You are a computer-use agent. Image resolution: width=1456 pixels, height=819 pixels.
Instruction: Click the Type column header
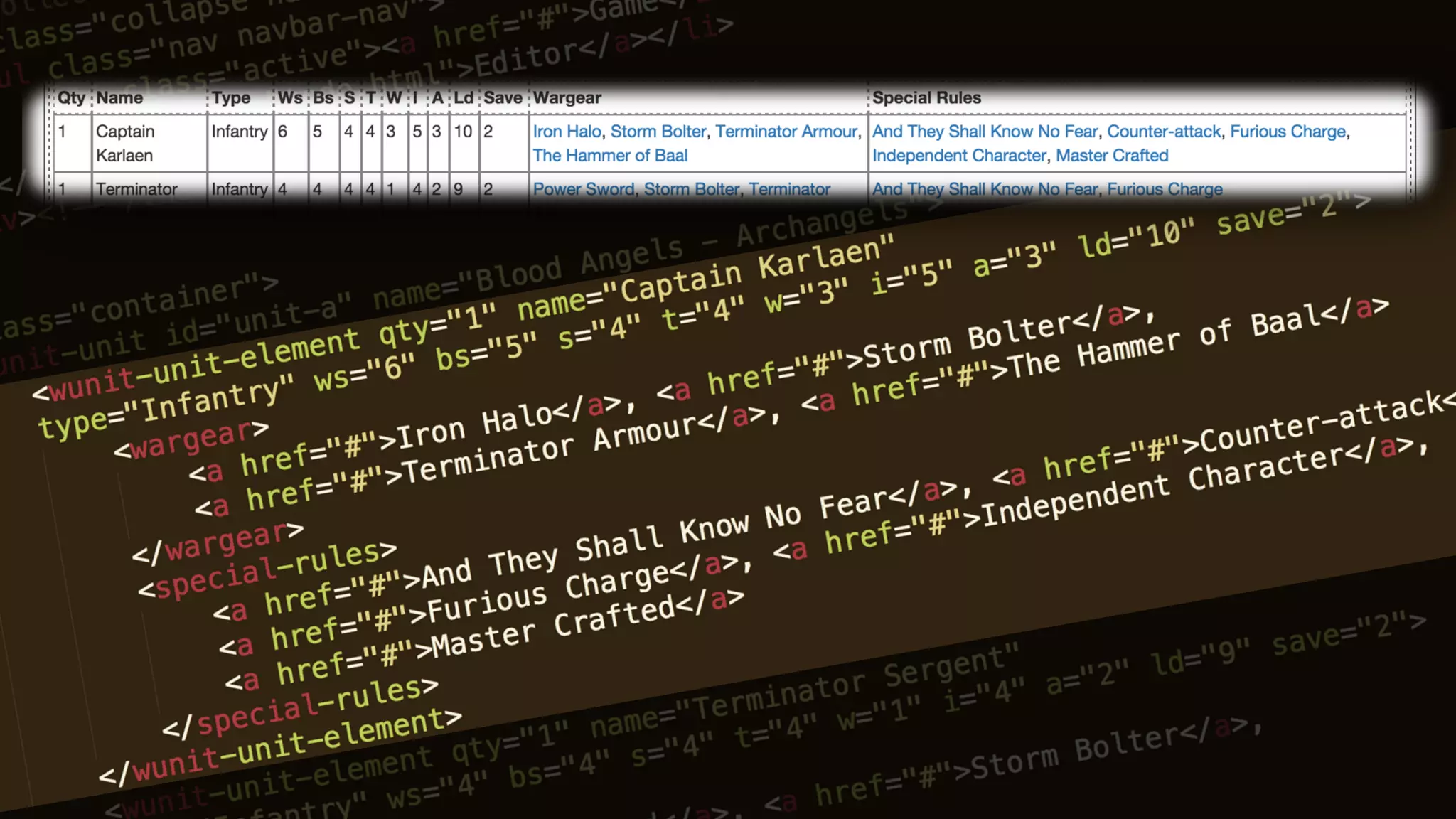[x=231, y=98]
